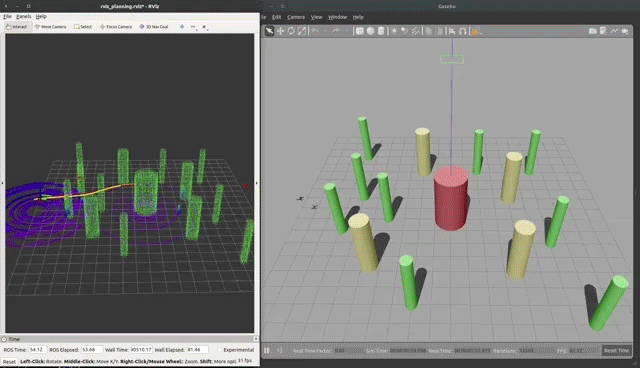Click the Reset Time button
640x368 pixels.
pos(616,350)
